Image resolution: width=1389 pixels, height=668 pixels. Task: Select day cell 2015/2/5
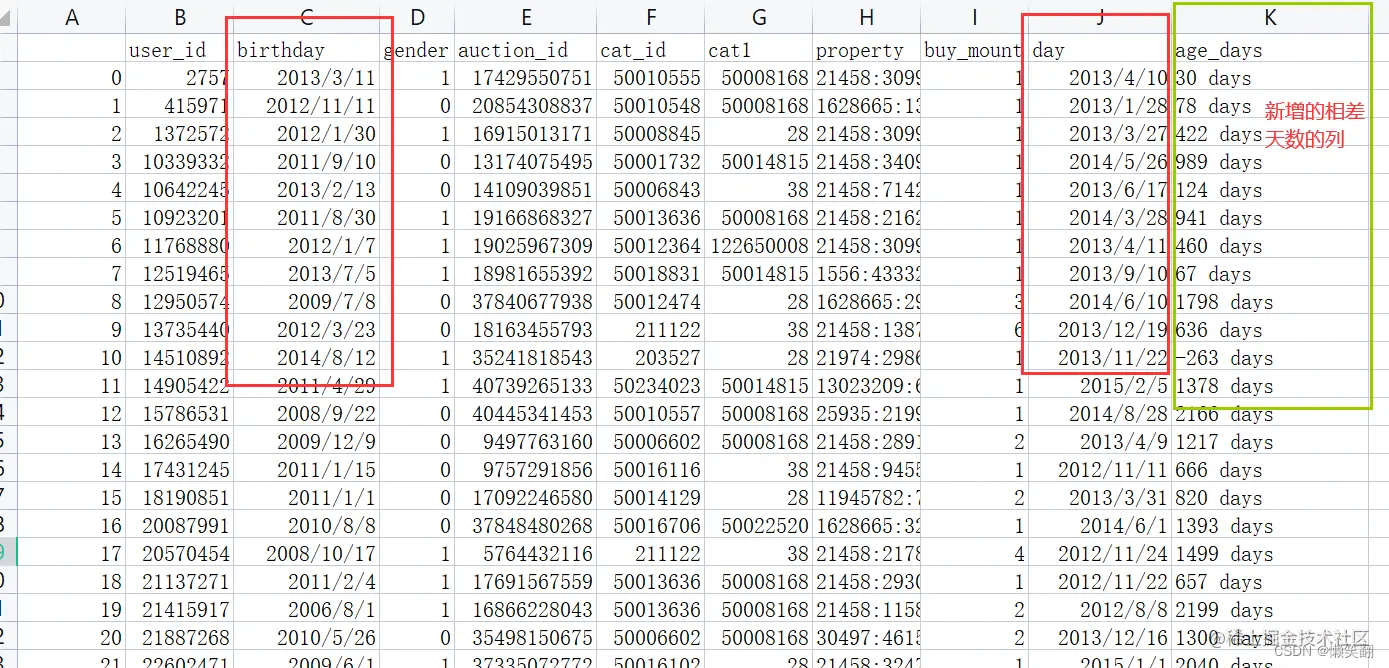1100,386
